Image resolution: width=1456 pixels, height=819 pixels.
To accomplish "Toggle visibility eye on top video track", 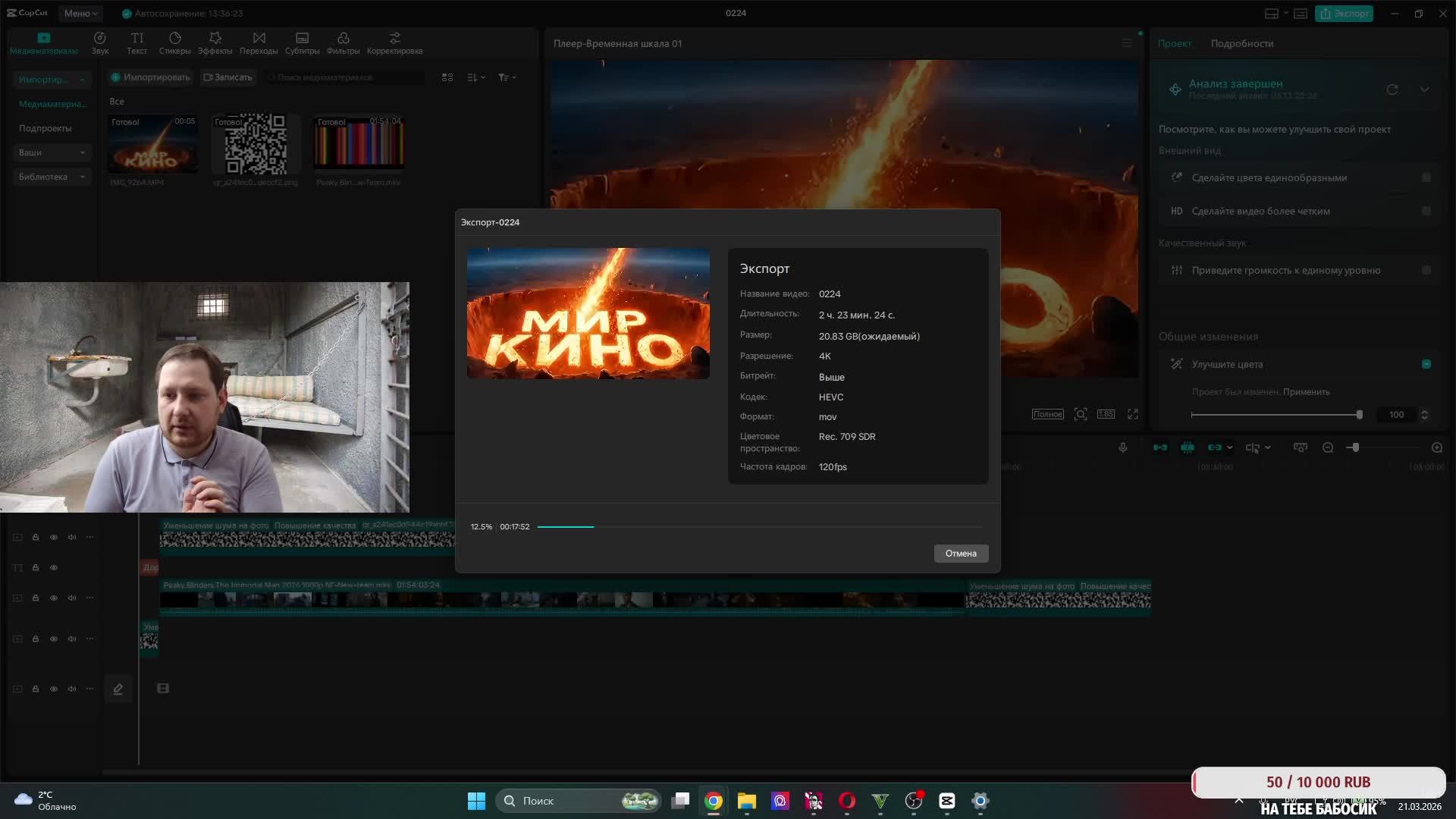I will click(x=54, y=537).
